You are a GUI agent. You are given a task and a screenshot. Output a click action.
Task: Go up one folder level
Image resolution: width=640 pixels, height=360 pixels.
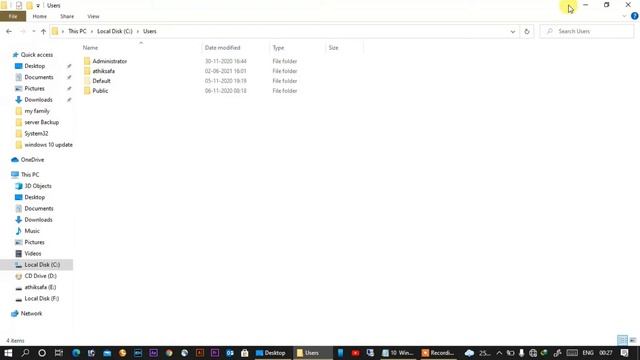pos(43,31)
